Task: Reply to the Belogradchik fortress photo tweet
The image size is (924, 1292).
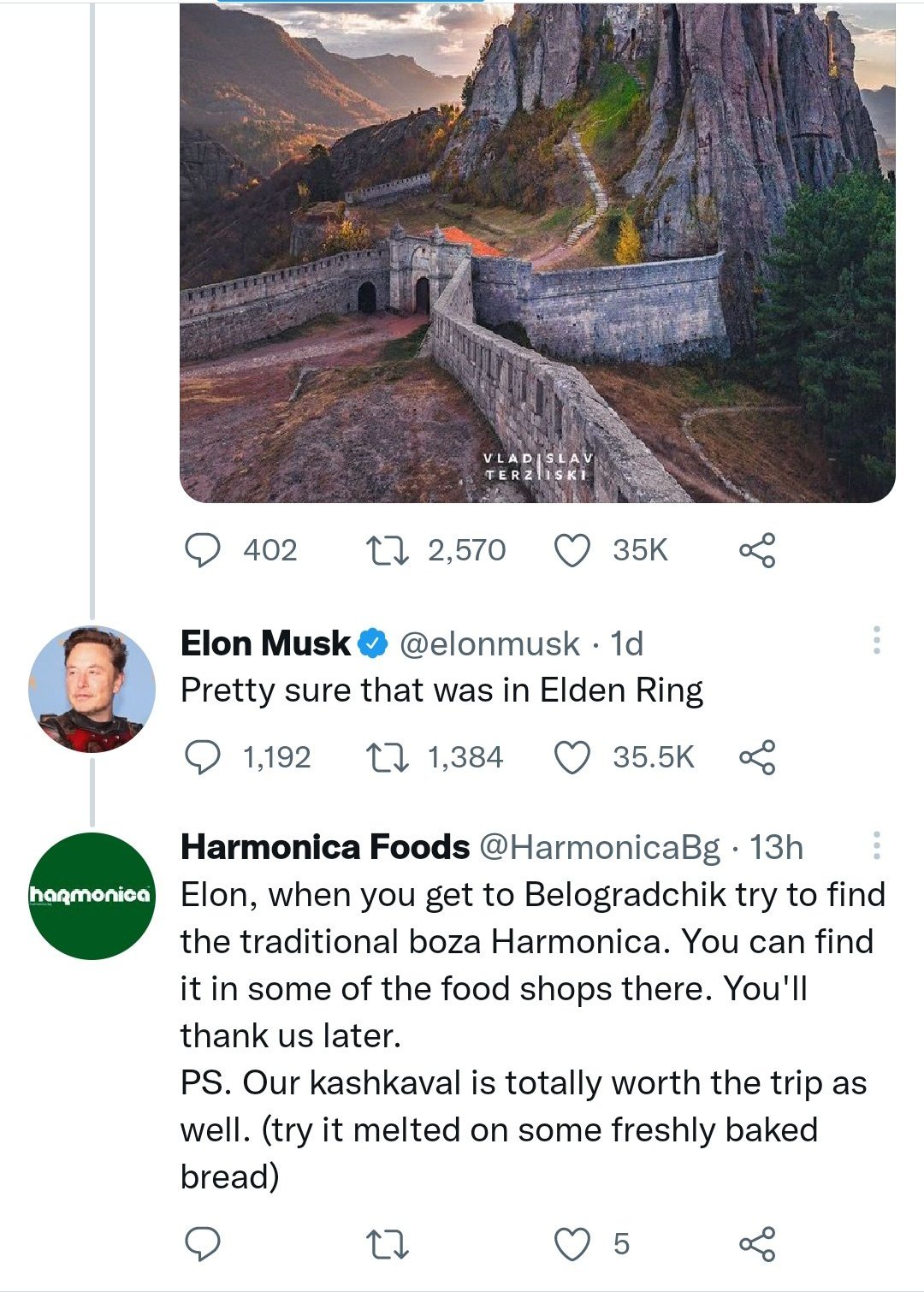Action: coord(202,550)
